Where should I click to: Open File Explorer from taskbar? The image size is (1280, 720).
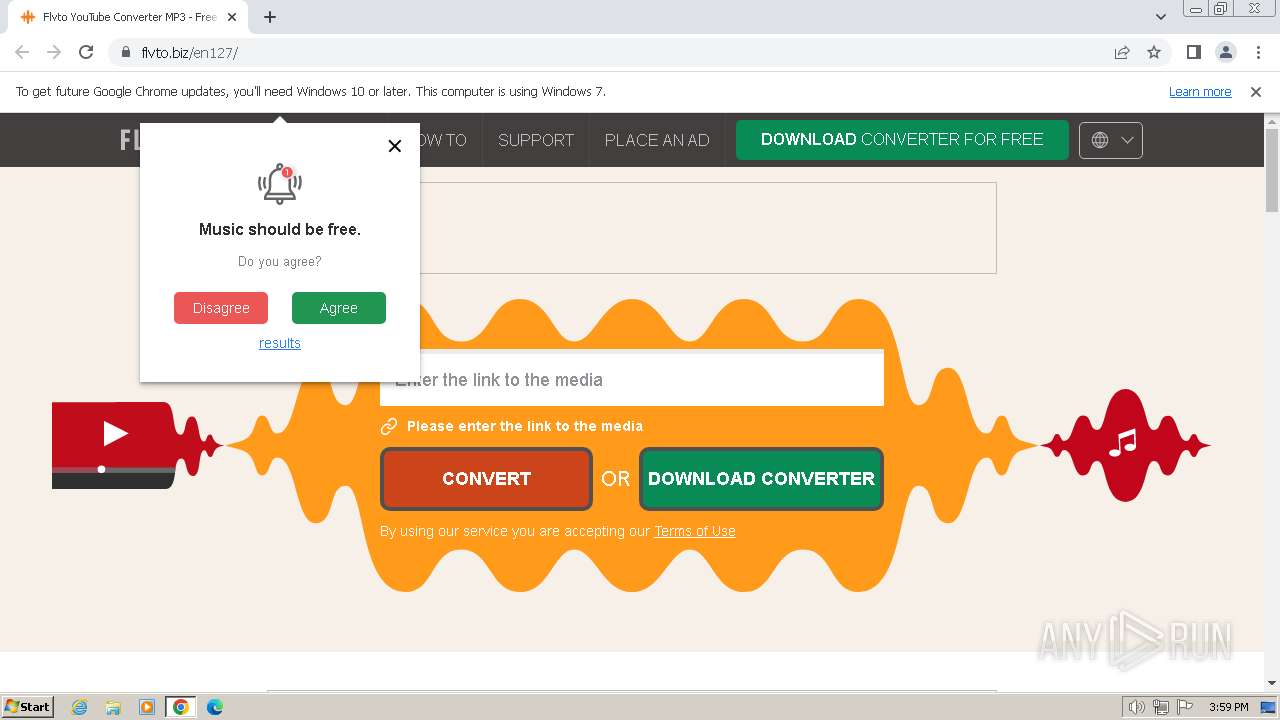113,707
